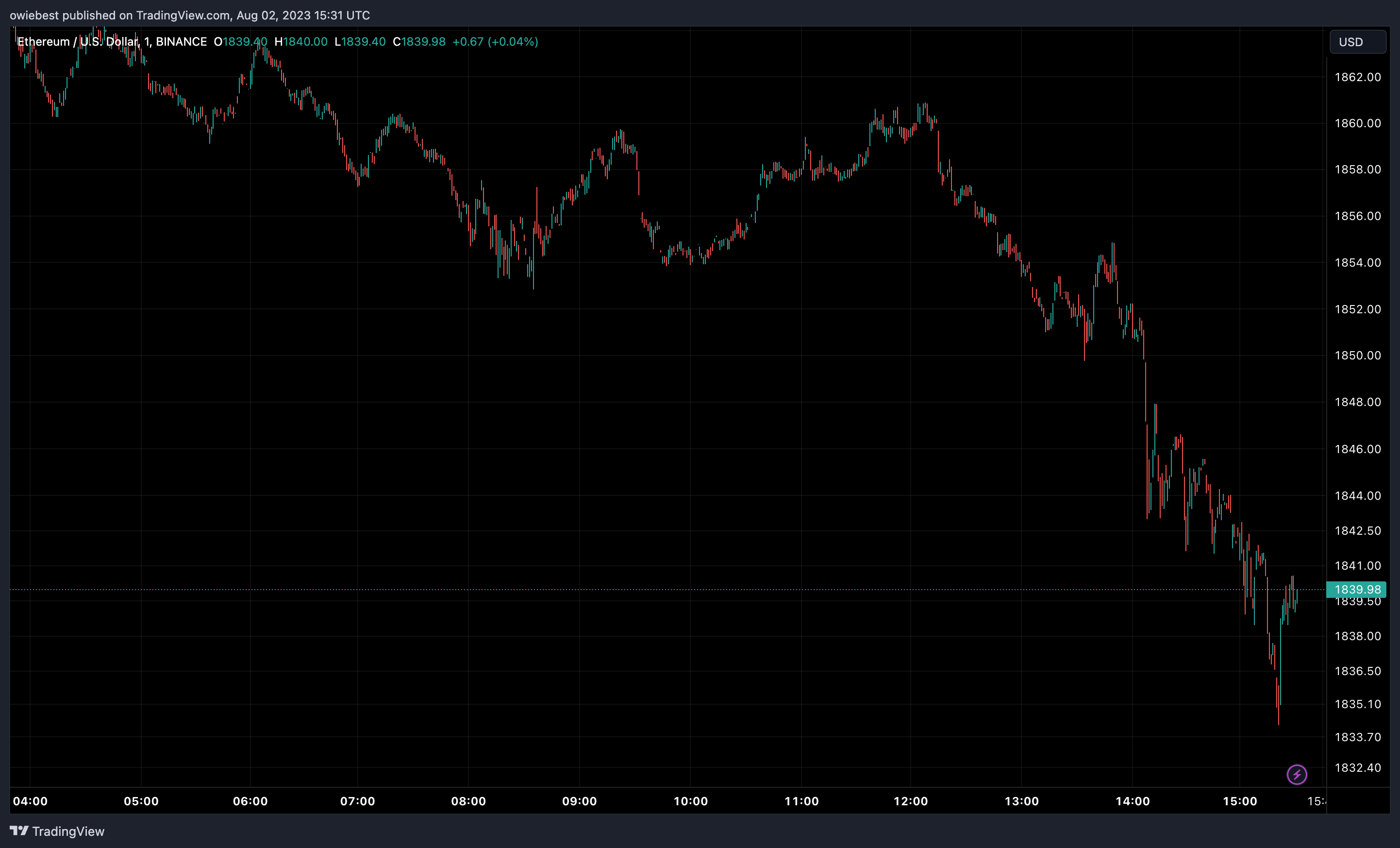This screenshot has width=1400, height=848.
Task: Click the lightning bolt quick-trade icon
Action: (1297, 774)
